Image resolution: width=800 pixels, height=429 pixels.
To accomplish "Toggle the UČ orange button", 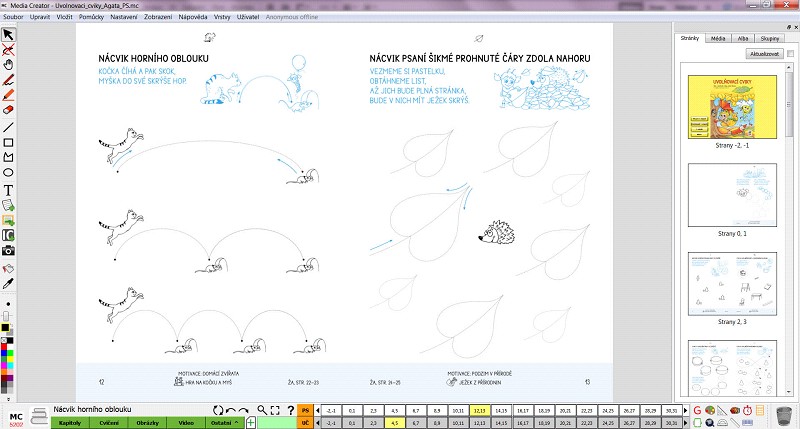I will coord(305,423).
